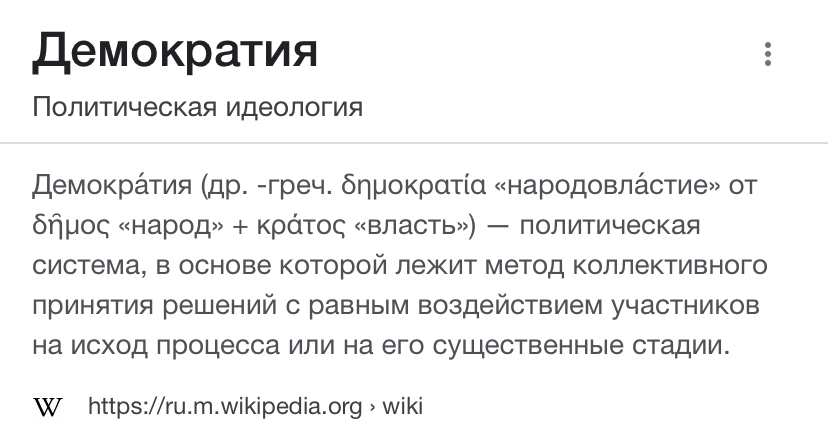The image size is (828, 434).
Task: Open the three-dot more options menu
Action: (768, 54)
